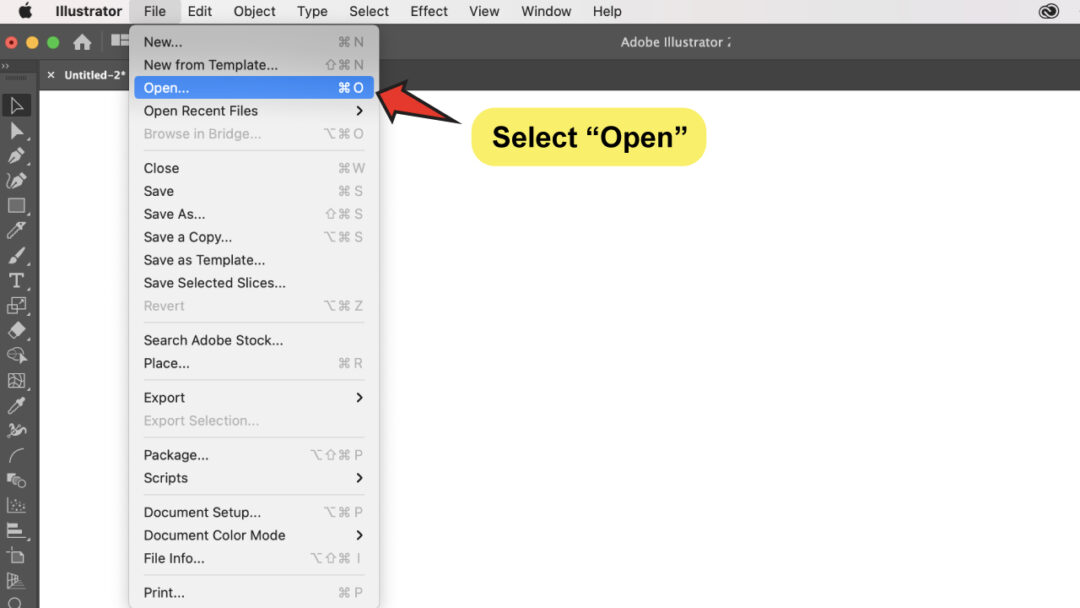Open the View menu

(x=484, y=11)
